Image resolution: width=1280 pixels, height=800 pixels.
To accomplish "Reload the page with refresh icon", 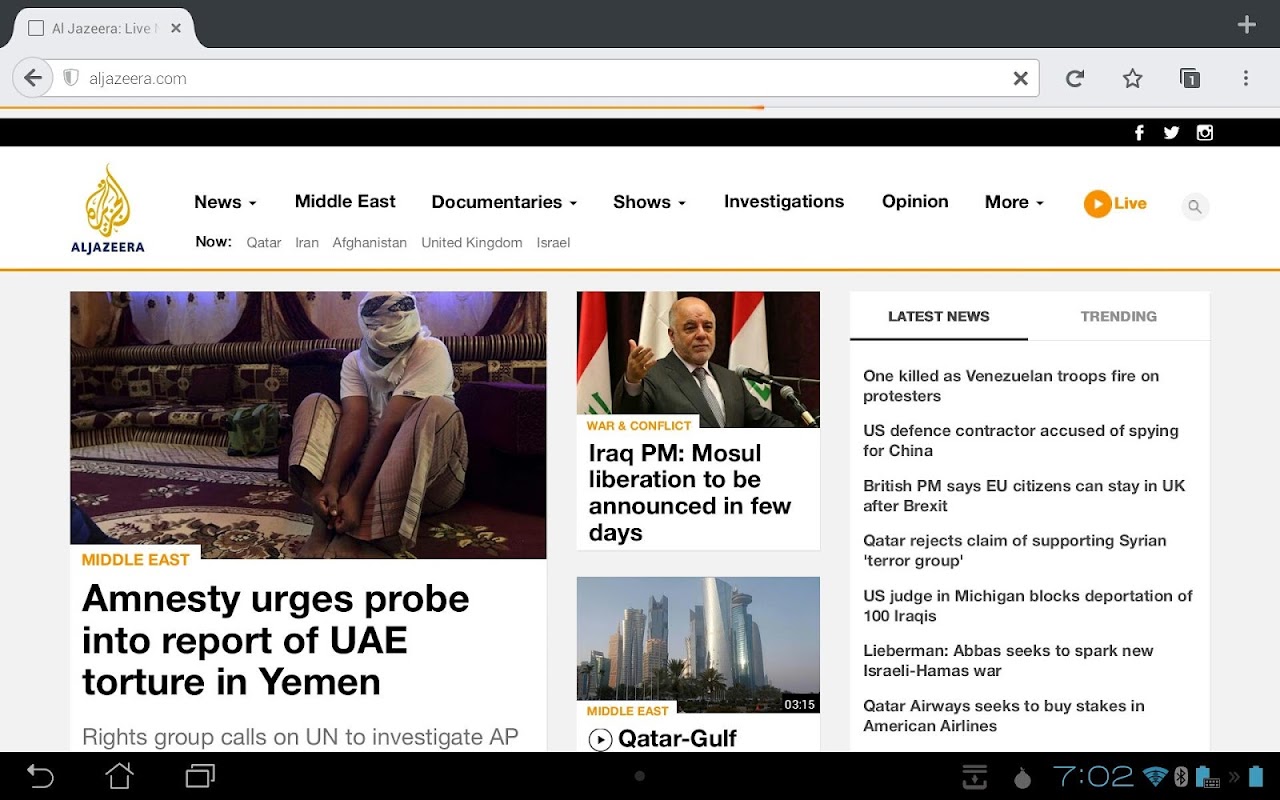I will [1075, 78].
